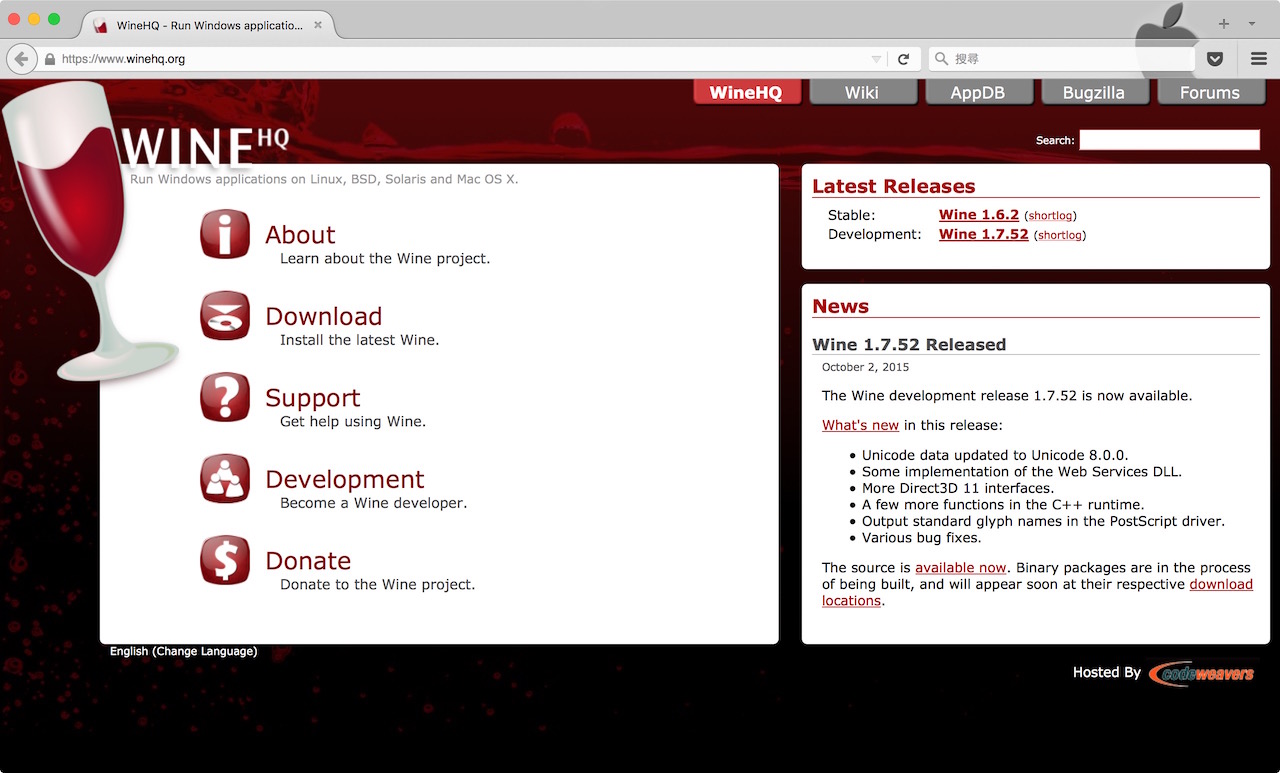This screenshot has width=1280, height=773.
Task: Click the red About info icon
Action: [225, 234]
